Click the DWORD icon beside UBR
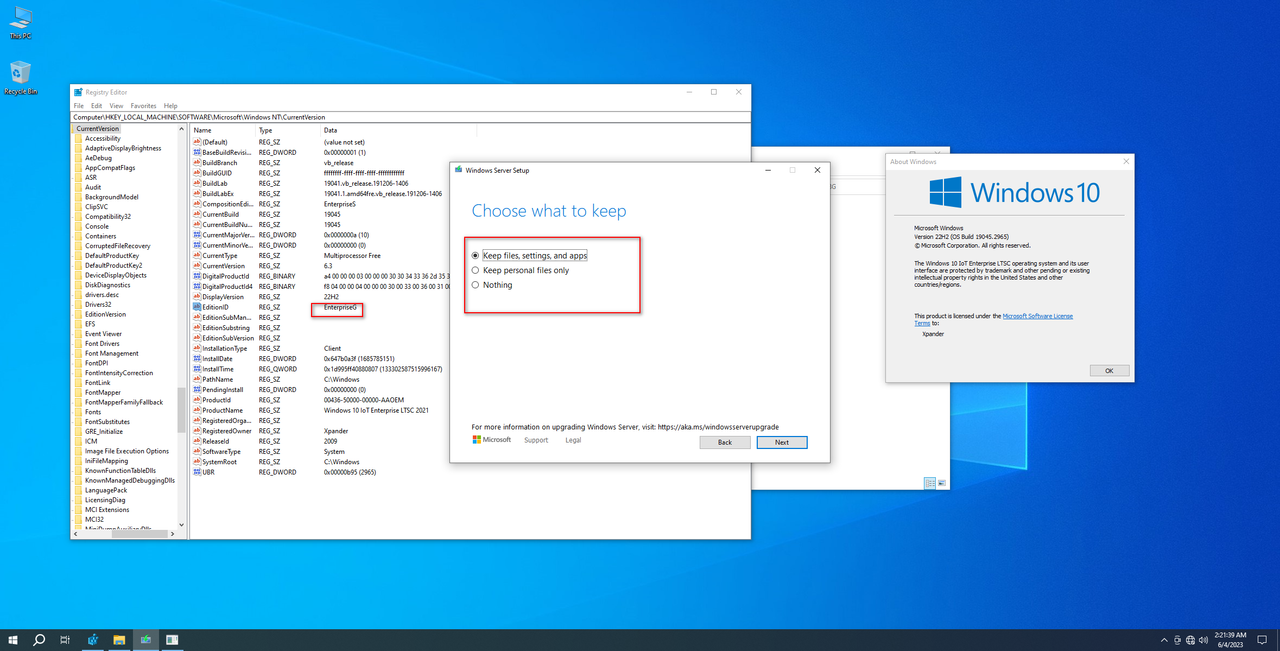This screenshot has height=651, width=1280. pos(196,472)
